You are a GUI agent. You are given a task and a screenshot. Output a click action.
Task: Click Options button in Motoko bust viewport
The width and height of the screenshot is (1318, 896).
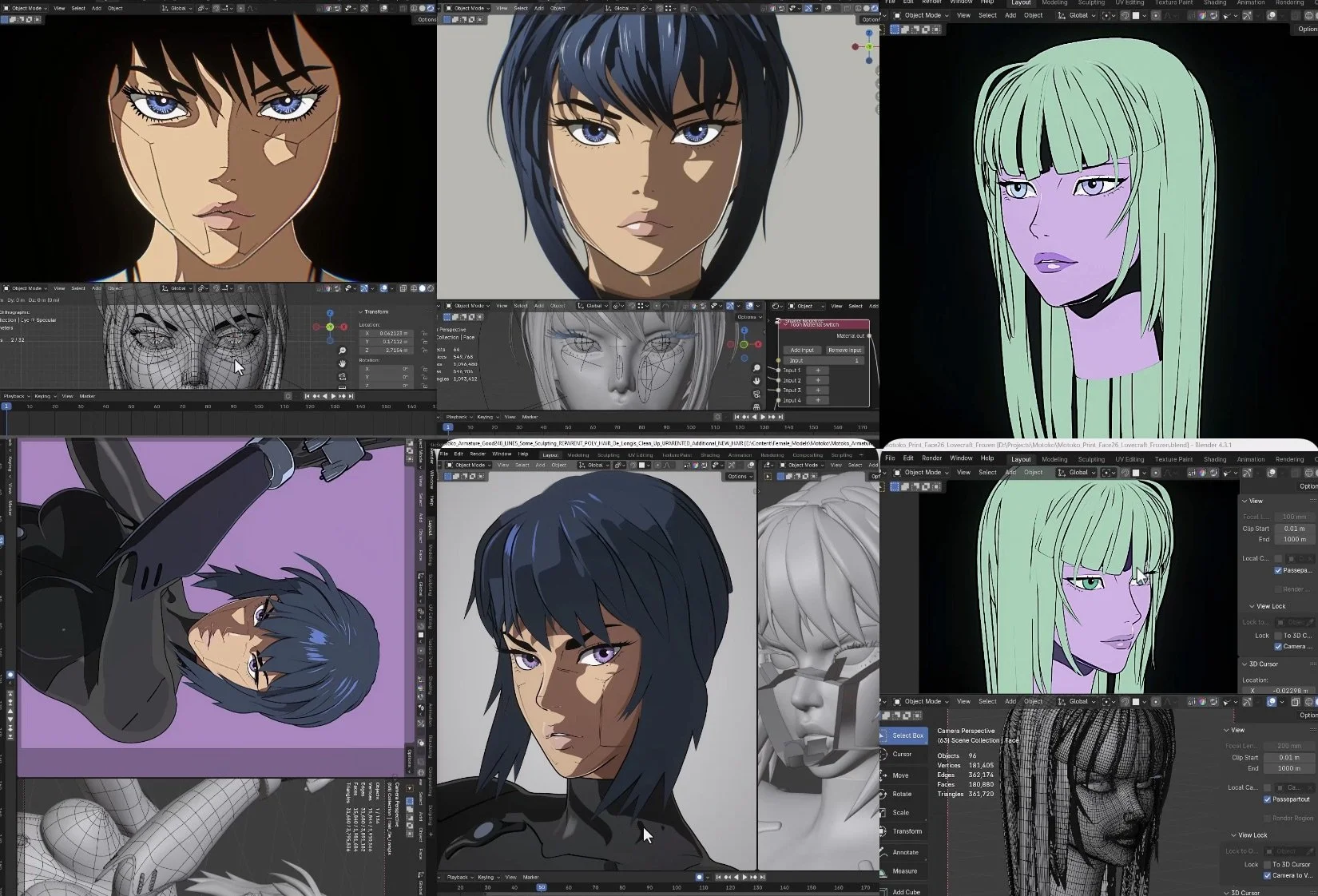[740, 477]
